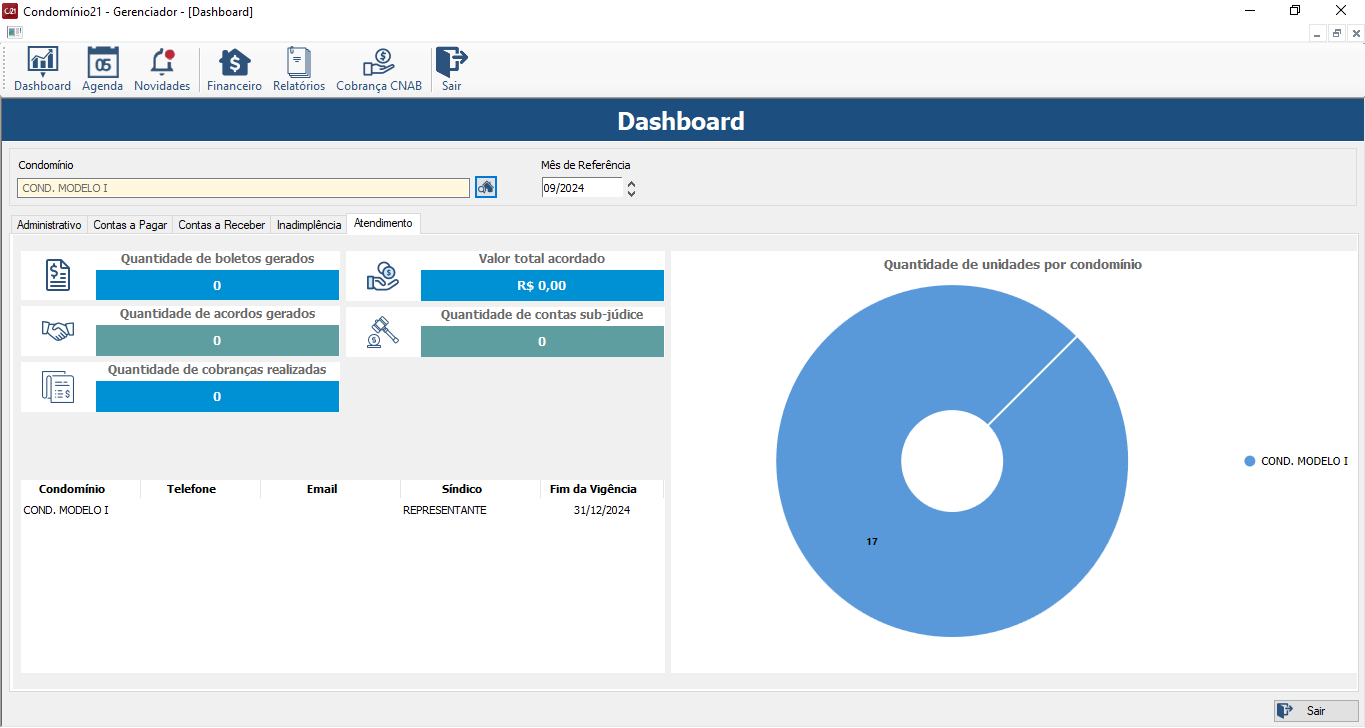Viewport: 1365px width, 728px height.
Task: Click the Sair icon in the top toolbar
Action: click(x=452, y=70)
